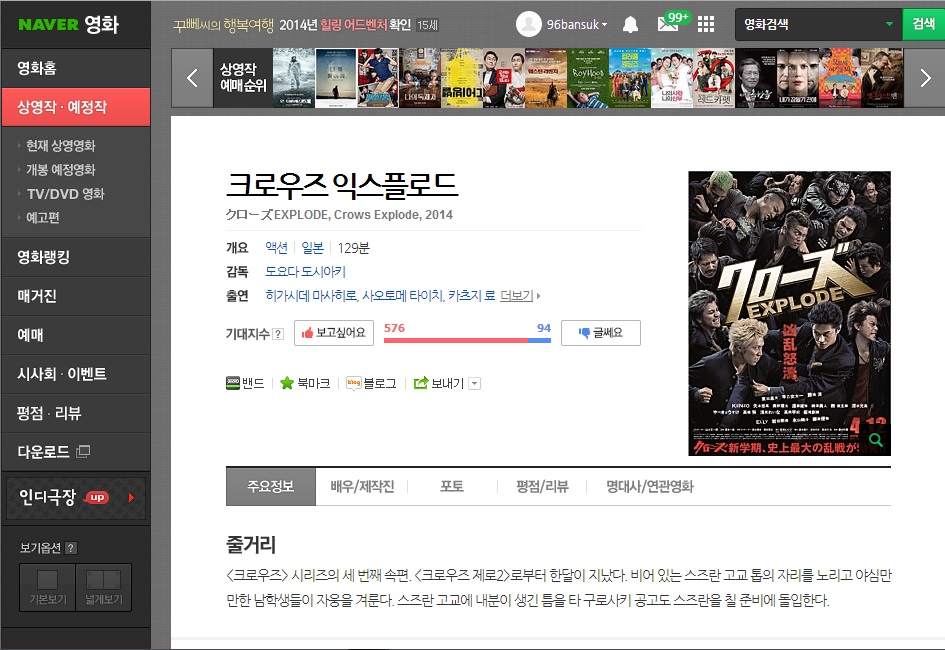Toggle the 보고싶어요 thumbs-up button
945x650 pixels.
(334, 333)
